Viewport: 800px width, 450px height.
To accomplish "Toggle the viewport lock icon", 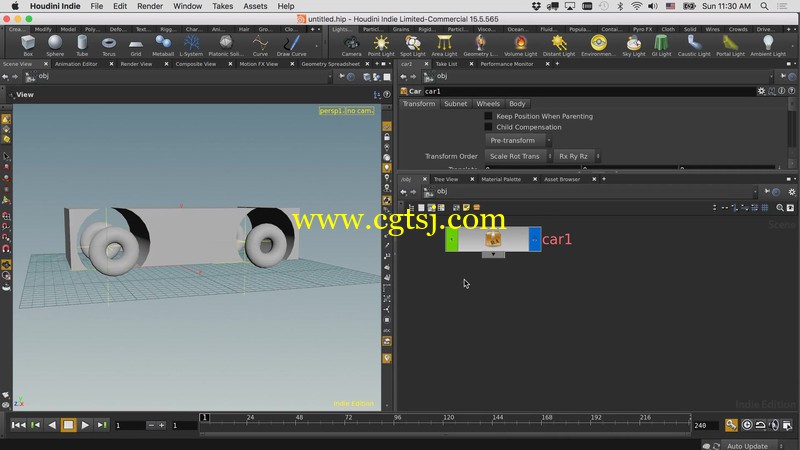I will coord(387,137).
